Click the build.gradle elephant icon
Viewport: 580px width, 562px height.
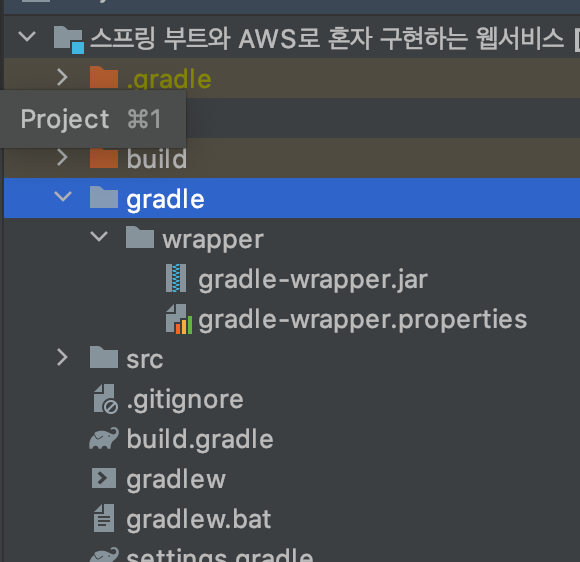pyautogui.click(x=104, y=438)
